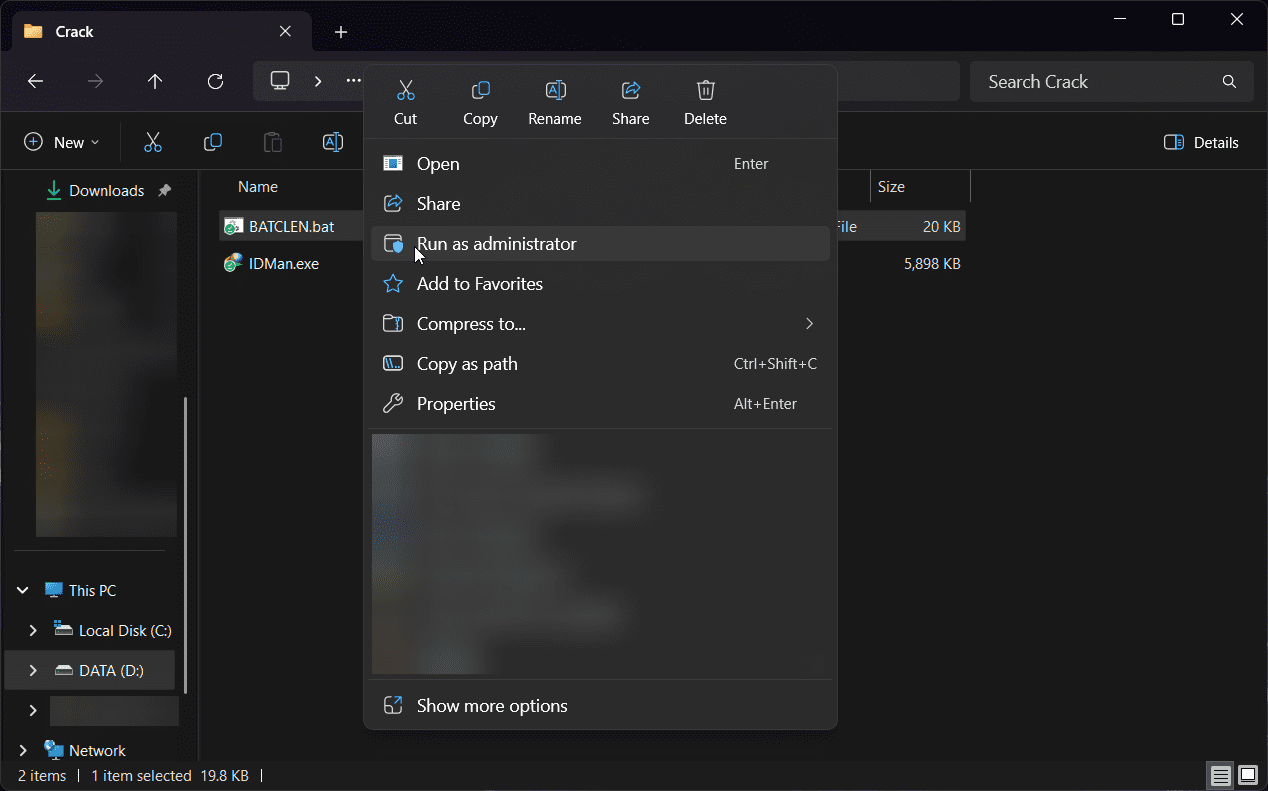Open the Compress to submenu
This screenshot has height=791, width=1268.
pos(600,324)
